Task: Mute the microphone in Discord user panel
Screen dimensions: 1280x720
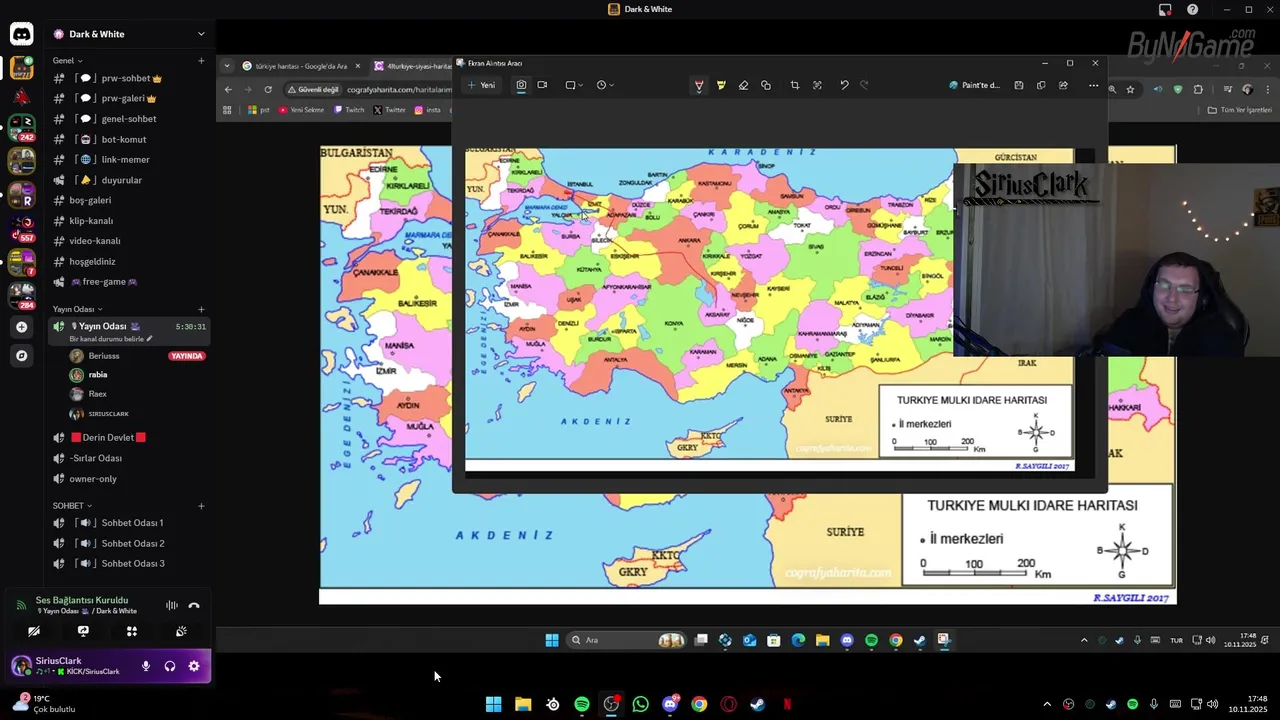Action: pos(146,666)
